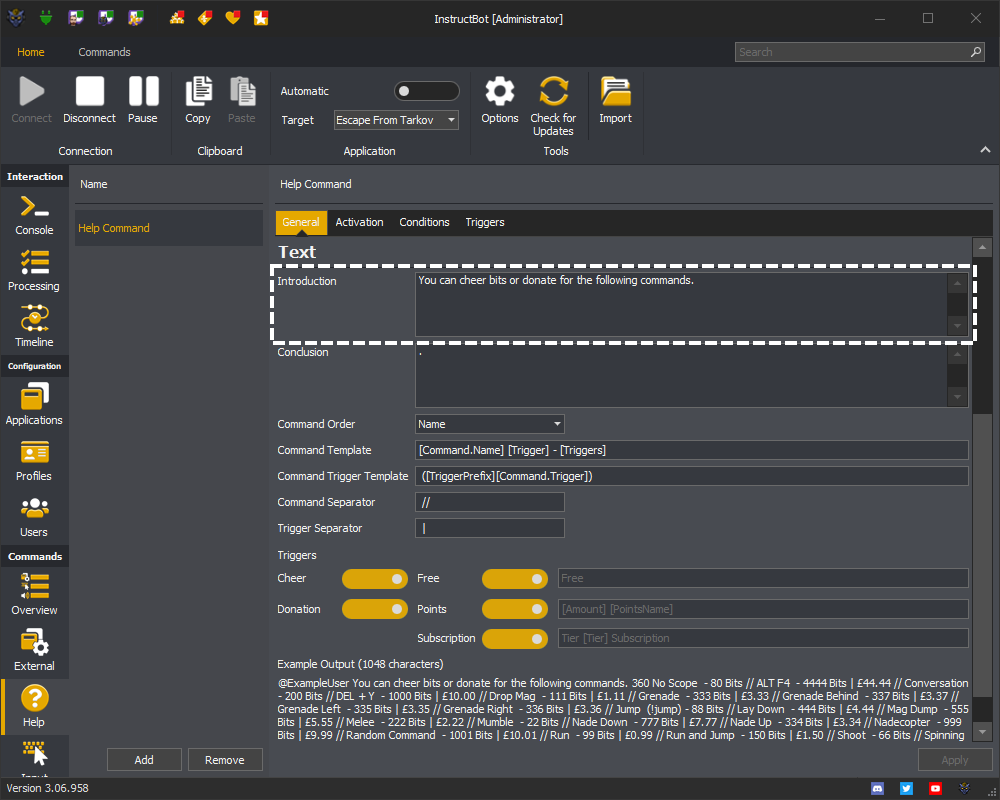Click the gold star status icon in title bar
Screen dimensions: 1000x800
pyautogui.click(x=261, y=18)
